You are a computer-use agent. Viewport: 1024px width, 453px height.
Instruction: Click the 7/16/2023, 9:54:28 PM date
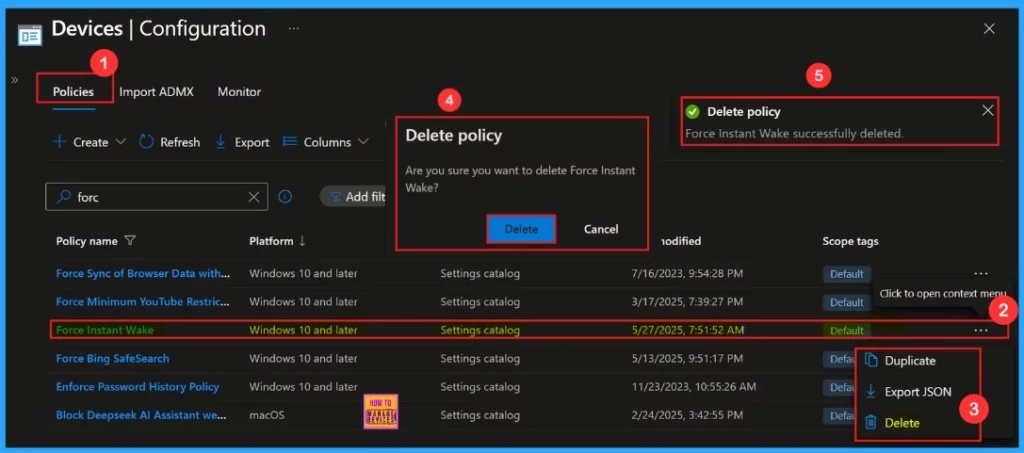coord(687,273)
